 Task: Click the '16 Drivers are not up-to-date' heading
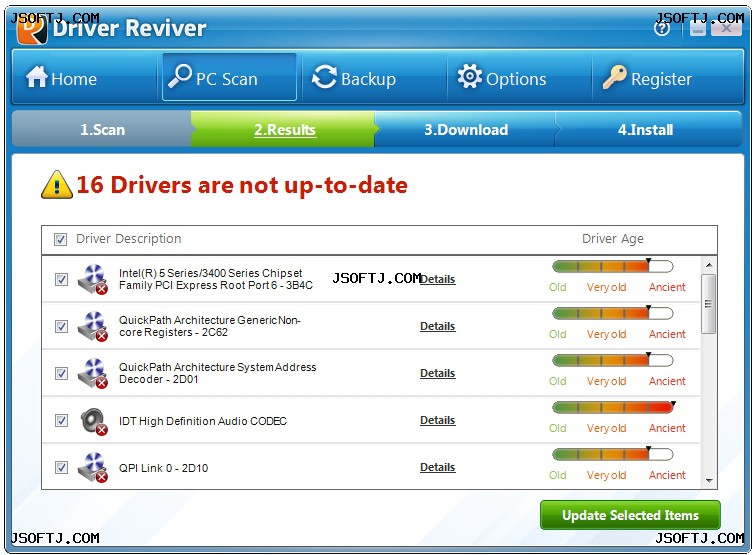point(242,185)
